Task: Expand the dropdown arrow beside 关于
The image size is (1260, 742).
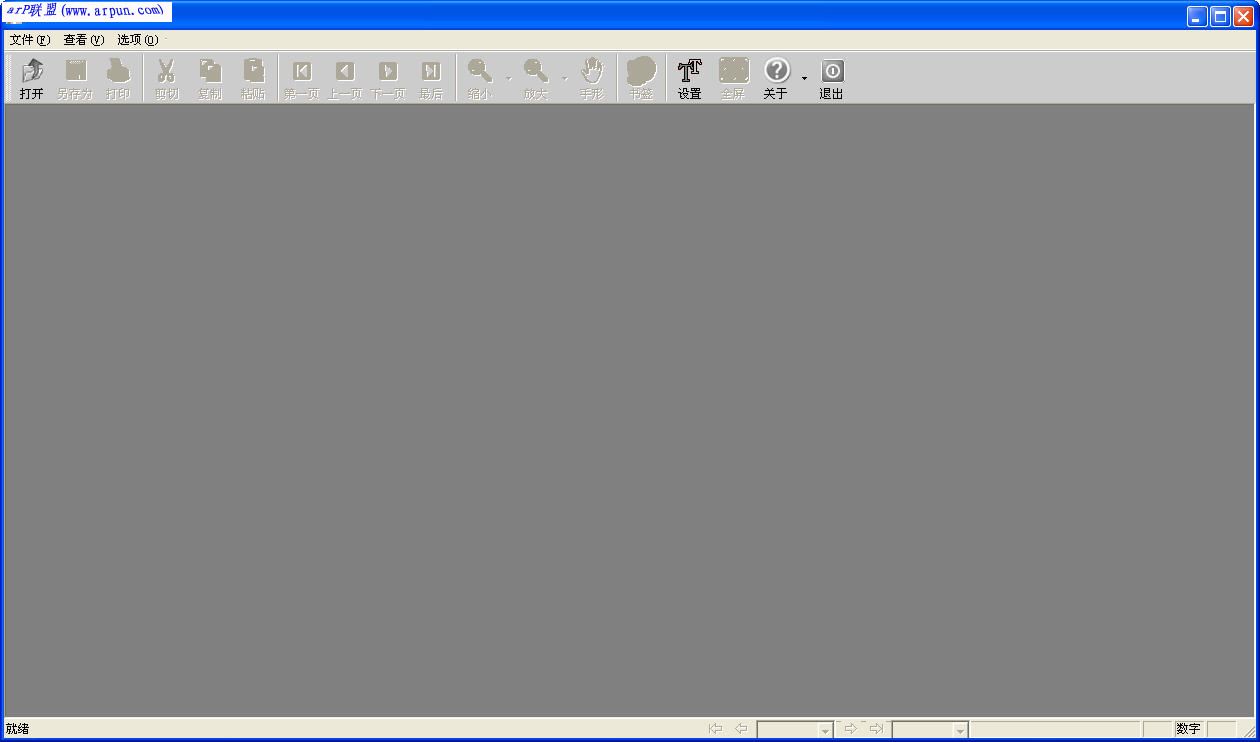Action: (803, 77)
